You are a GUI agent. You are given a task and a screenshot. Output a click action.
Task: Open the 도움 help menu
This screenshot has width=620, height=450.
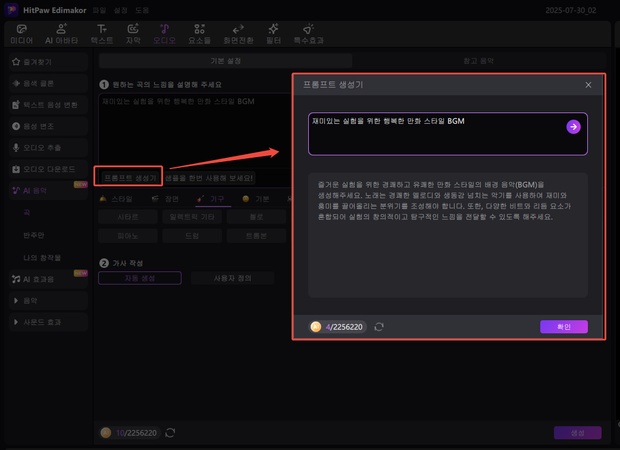pos(142,10)
